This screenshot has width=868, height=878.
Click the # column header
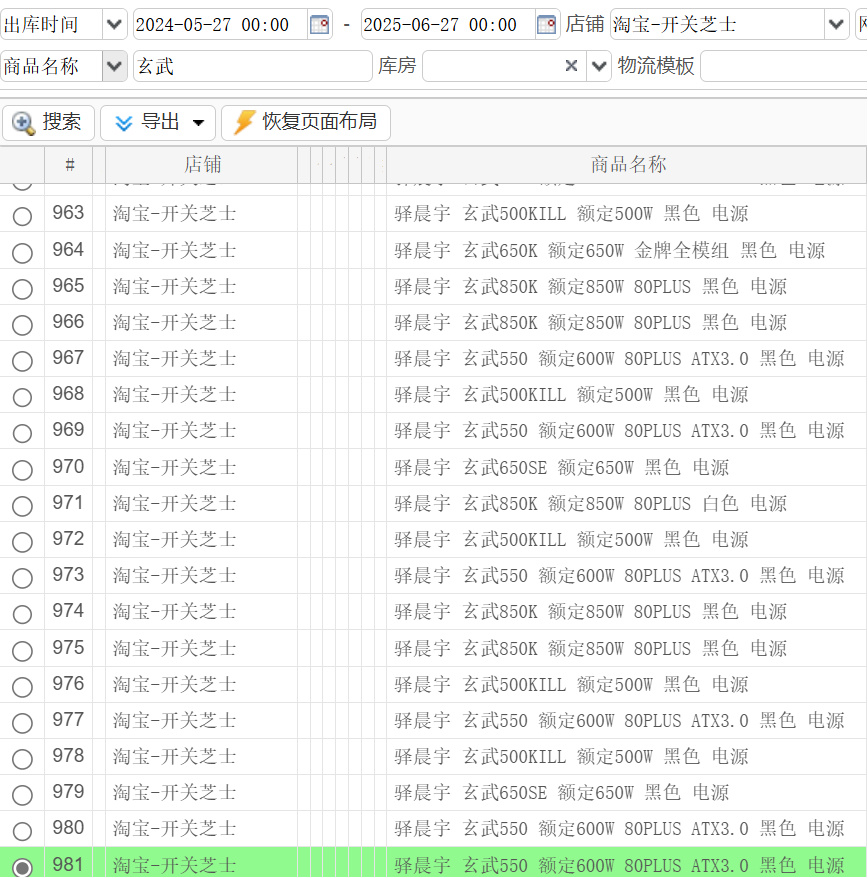(69, 165)
